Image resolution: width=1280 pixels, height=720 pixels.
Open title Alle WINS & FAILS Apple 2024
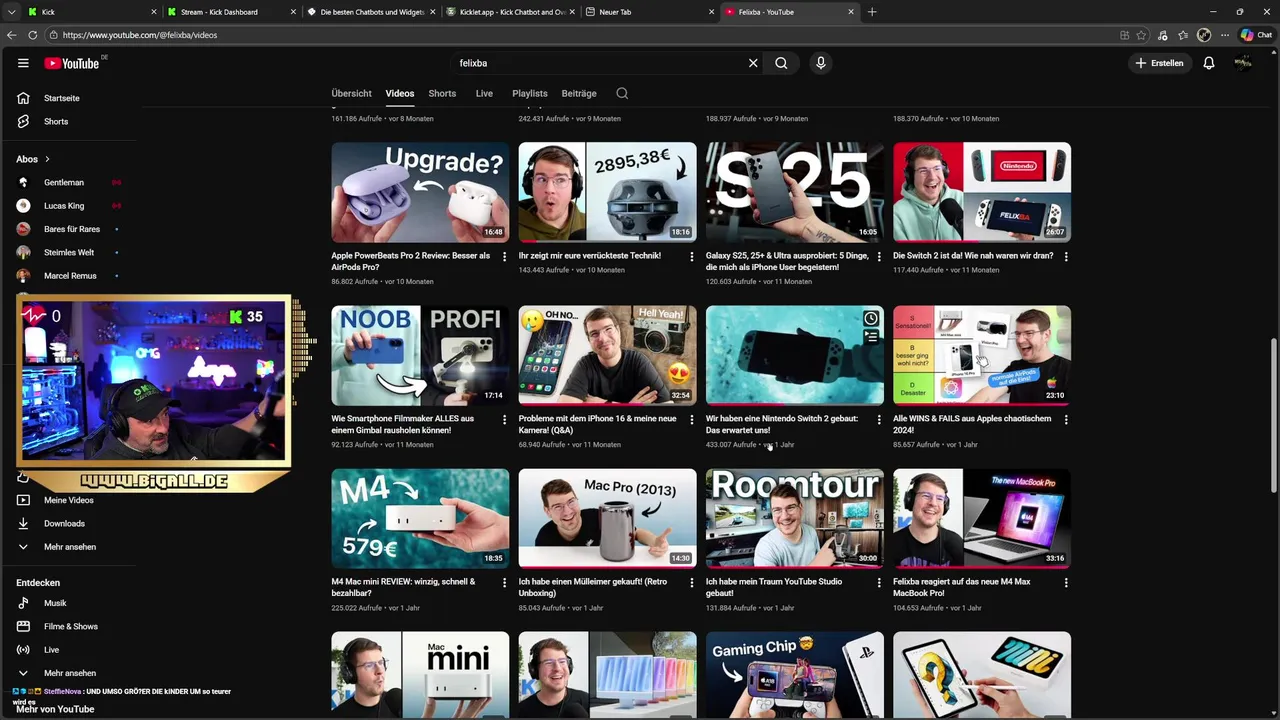pos(972,424)
